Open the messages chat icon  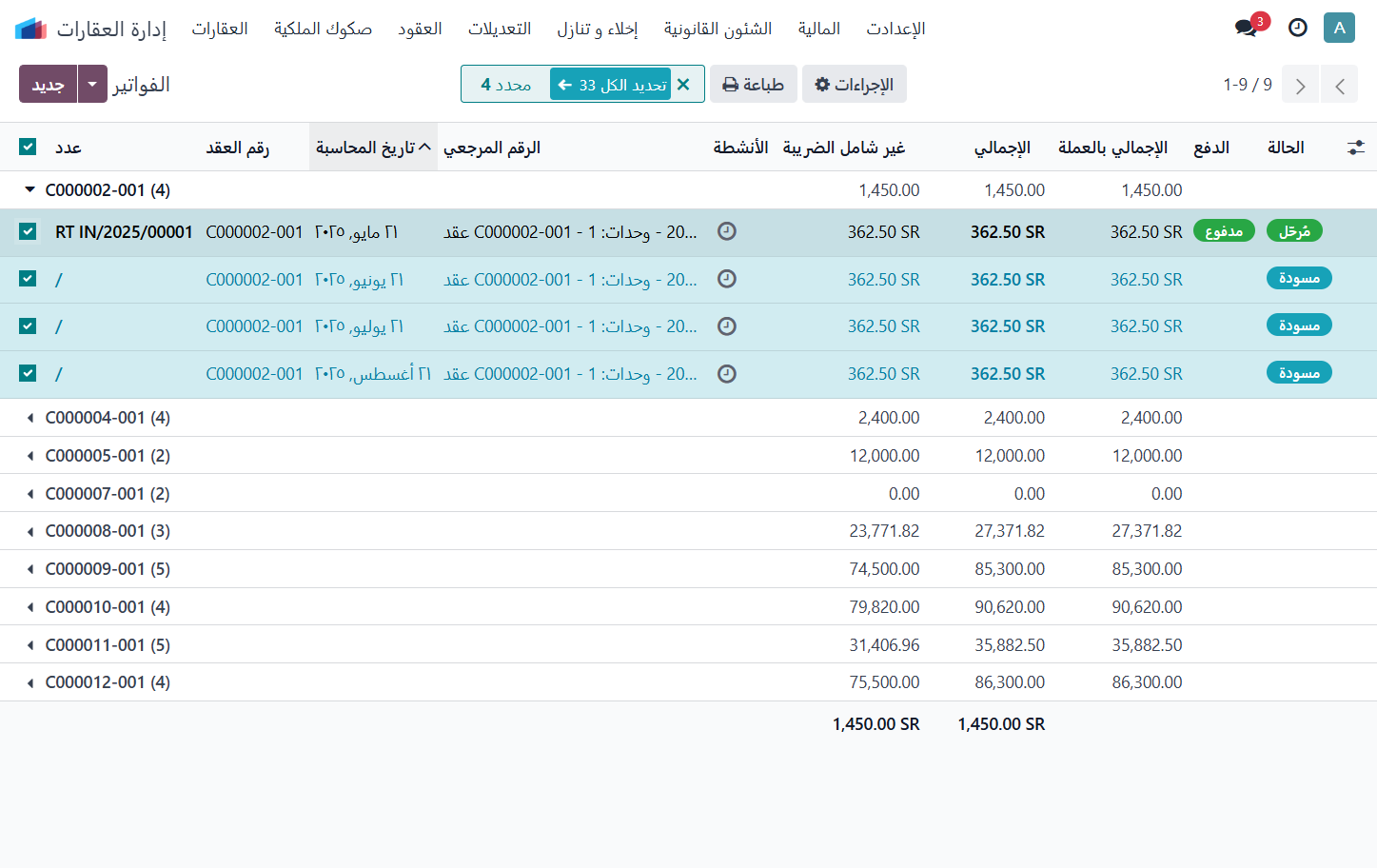point(1246,28)
